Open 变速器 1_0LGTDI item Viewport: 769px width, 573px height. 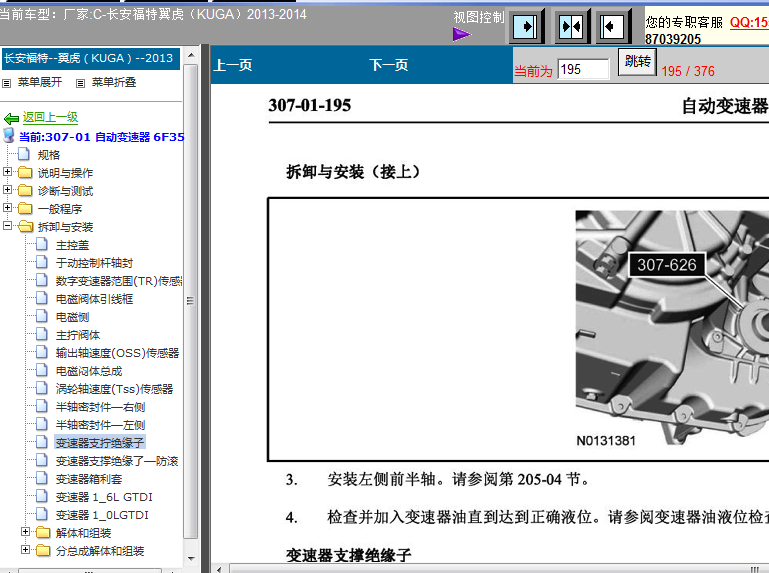click(102, 515)
